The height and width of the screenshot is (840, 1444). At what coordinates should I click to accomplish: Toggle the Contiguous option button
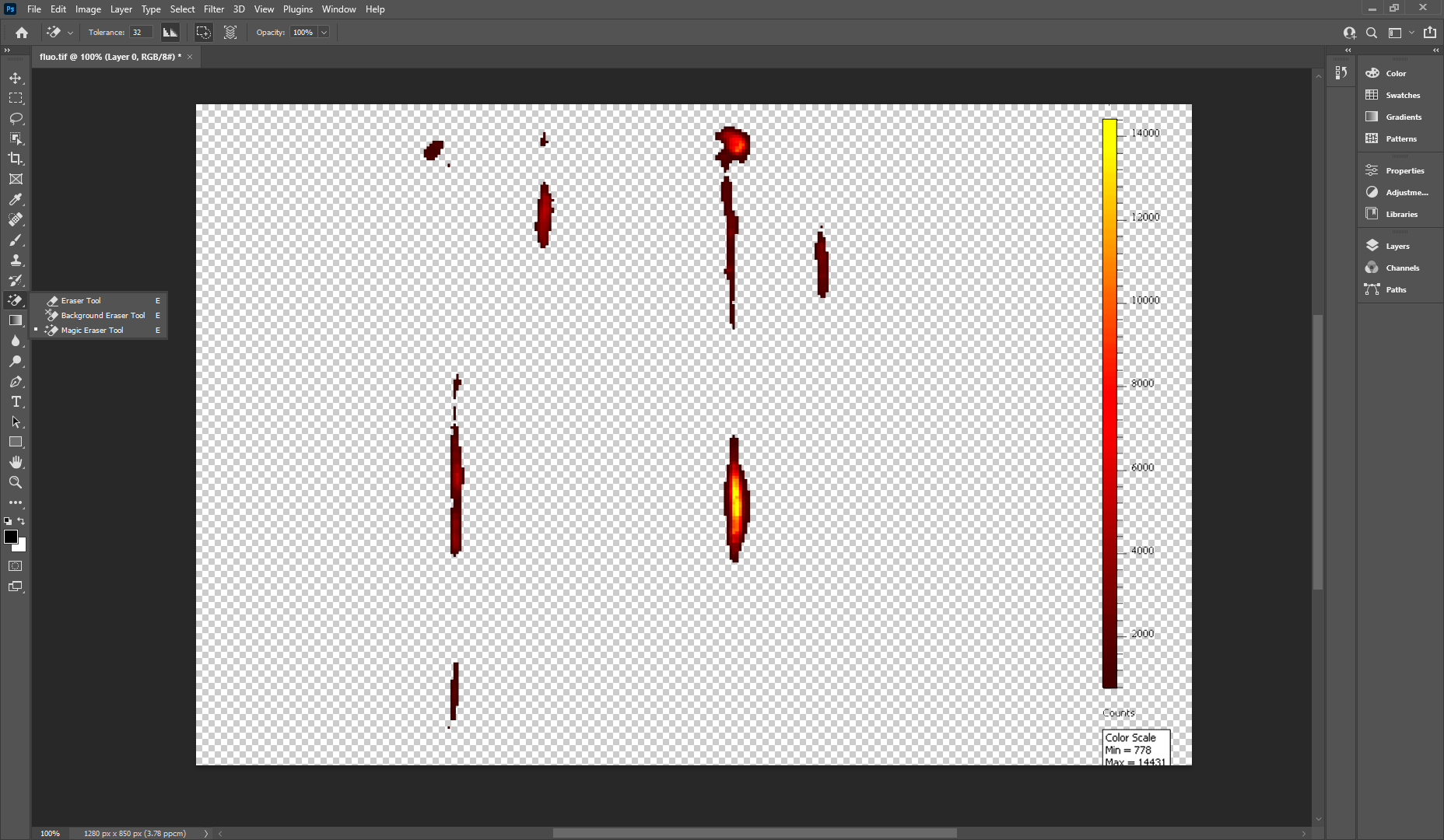point(203,33)
